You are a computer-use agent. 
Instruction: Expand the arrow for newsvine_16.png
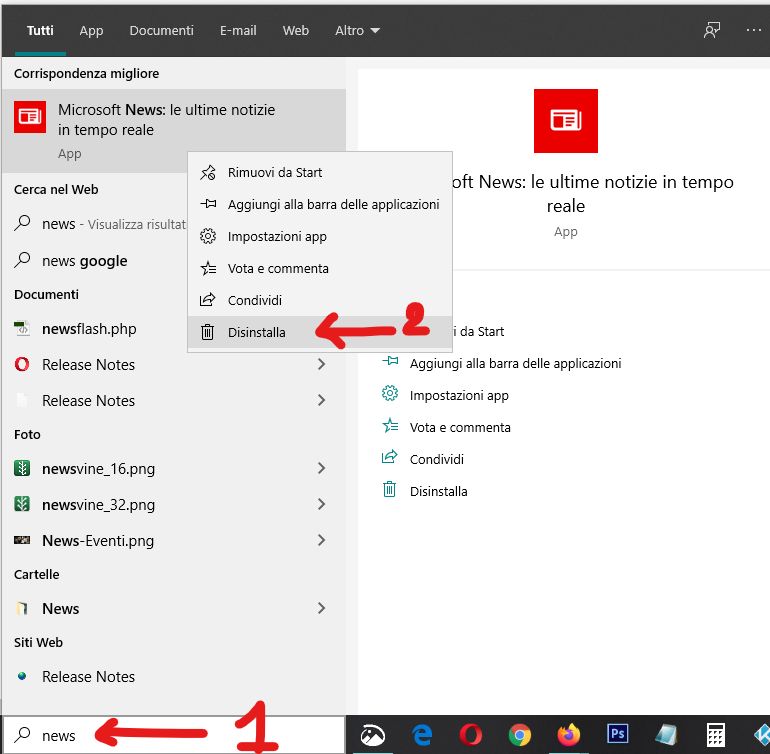point(321,468)
